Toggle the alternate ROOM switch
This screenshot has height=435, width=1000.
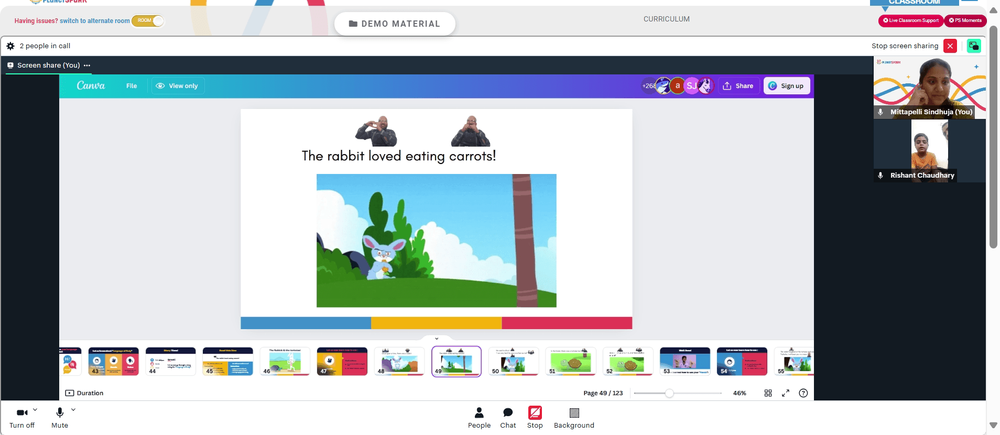(x=148, y=21)
